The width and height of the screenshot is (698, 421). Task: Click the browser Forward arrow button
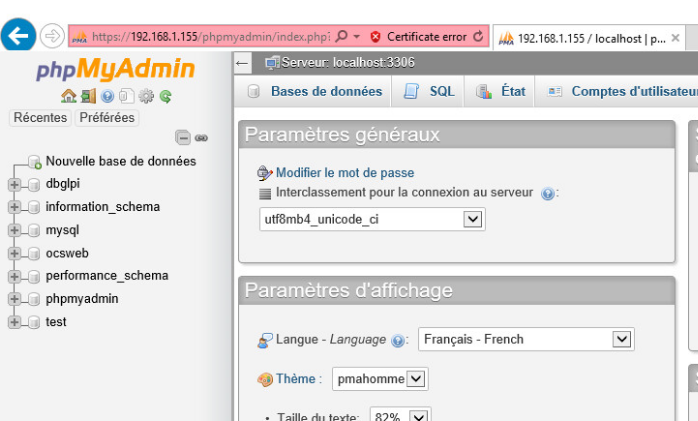pos(52,36)
